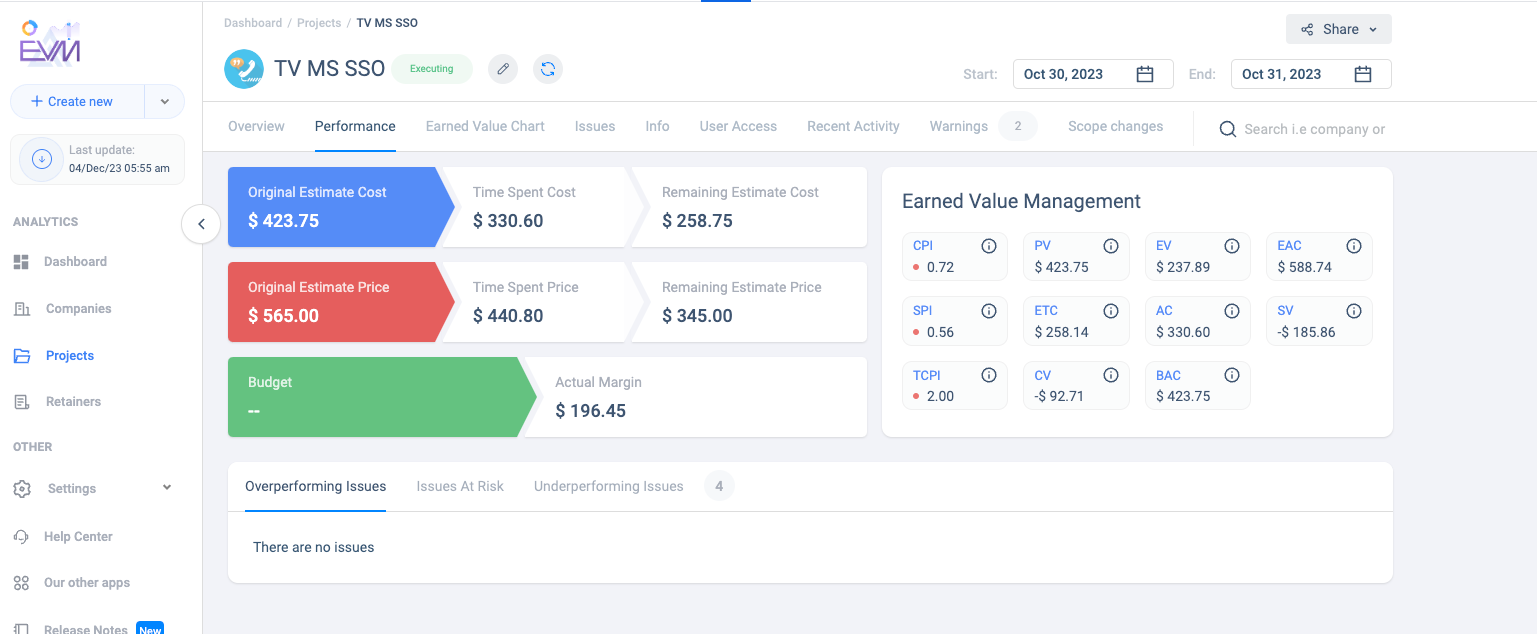
Task: Open Release Notes in sidebar
Action: 86,629
